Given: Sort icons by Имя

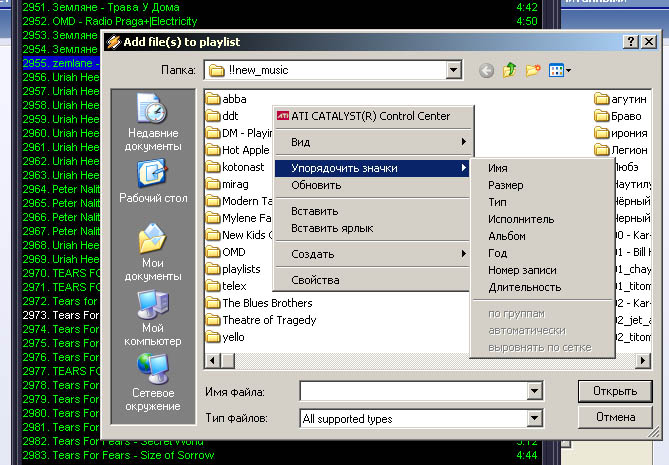Looking at the screenshot, I should [542, 168].
